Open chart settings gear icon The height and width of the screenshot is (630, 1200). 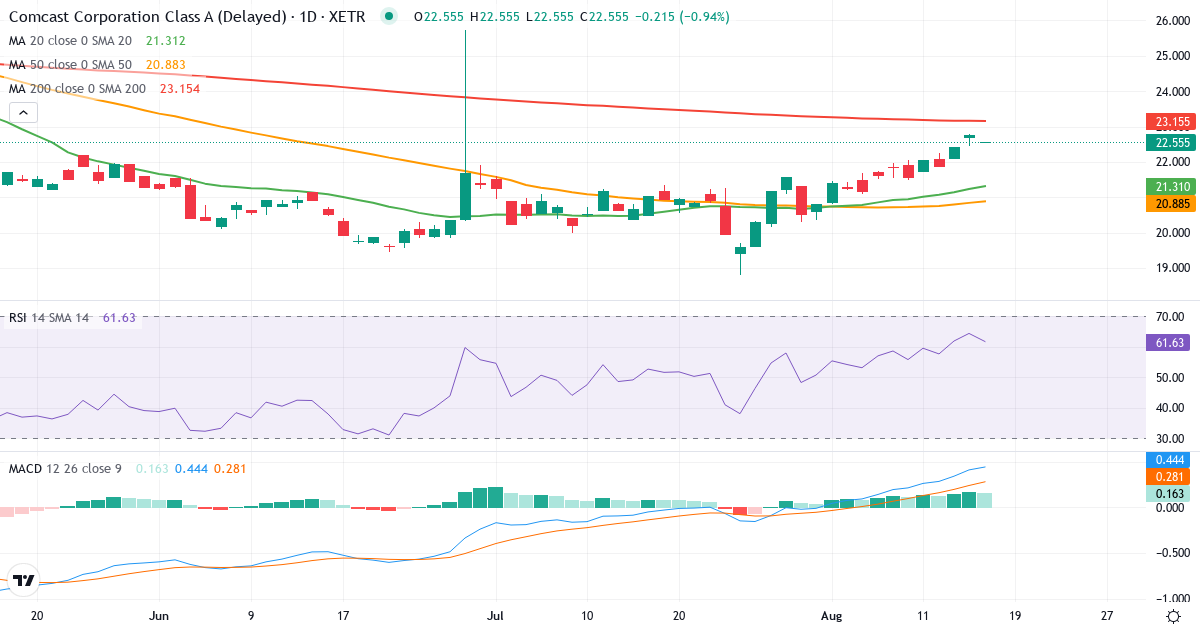(1171, 616)
